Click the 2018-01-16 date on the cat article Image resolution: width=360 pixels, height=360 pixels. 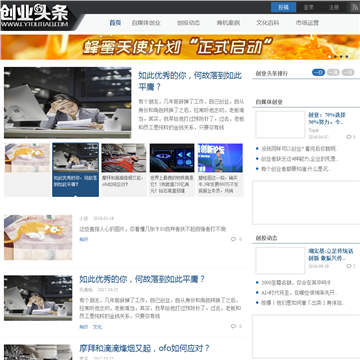point(104,219)
